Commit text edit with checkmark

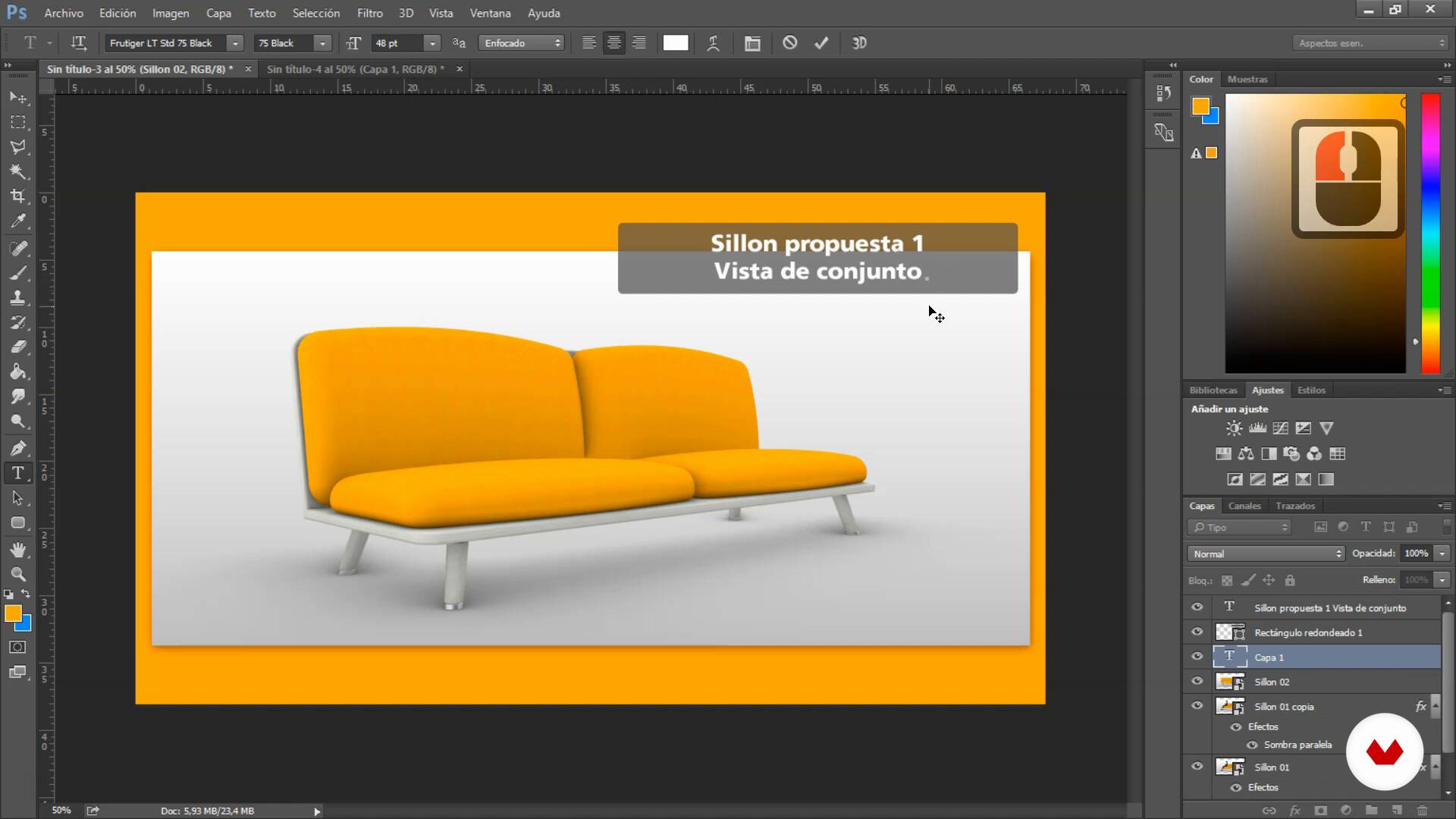821,43
